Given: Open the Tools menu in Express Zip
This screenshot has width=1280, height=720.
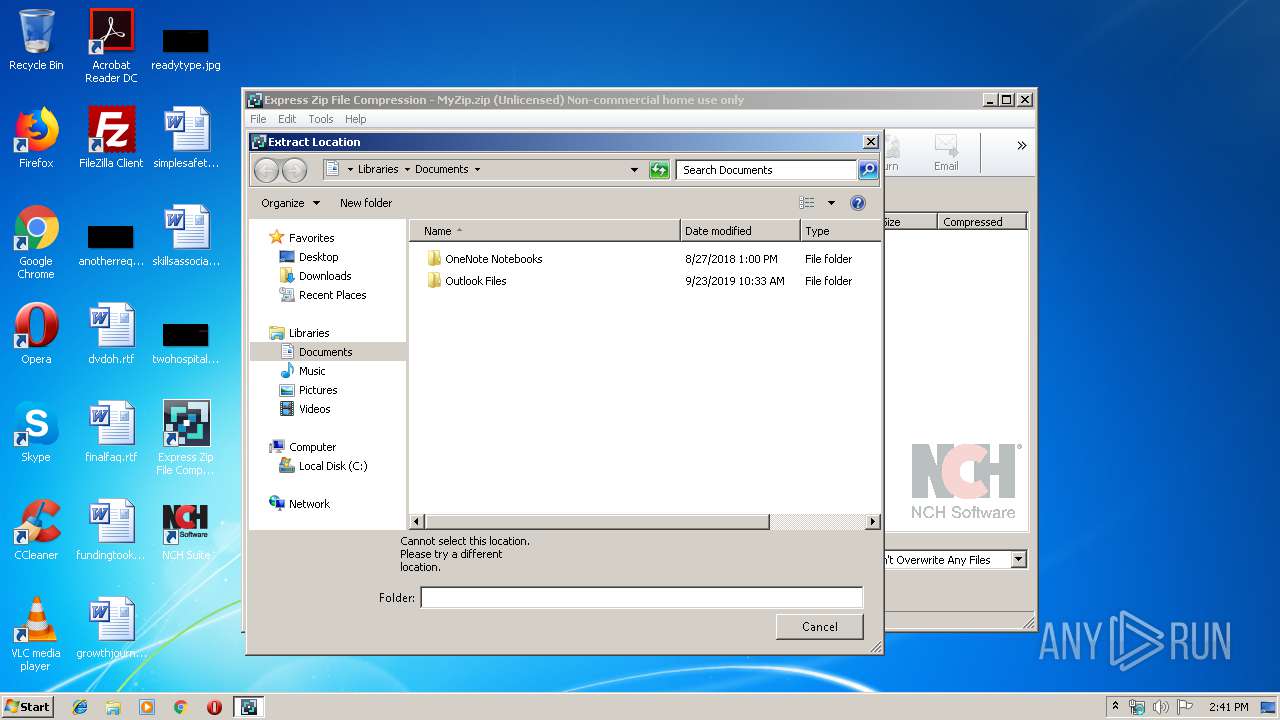Looking at the screenshot, I should pyautogui.click(x=321, y=119).
